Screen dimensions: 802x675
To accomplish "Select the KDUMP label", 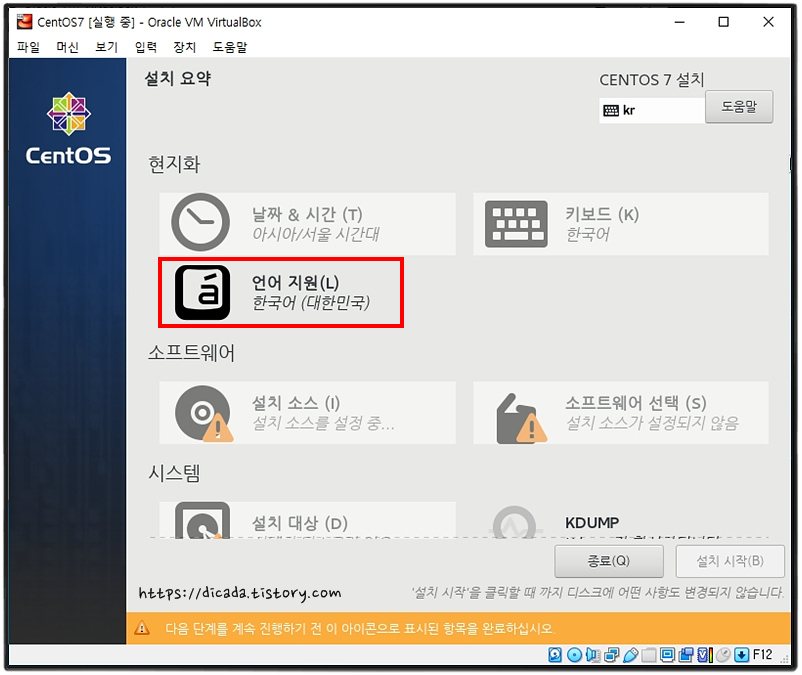I will (592, 523).
